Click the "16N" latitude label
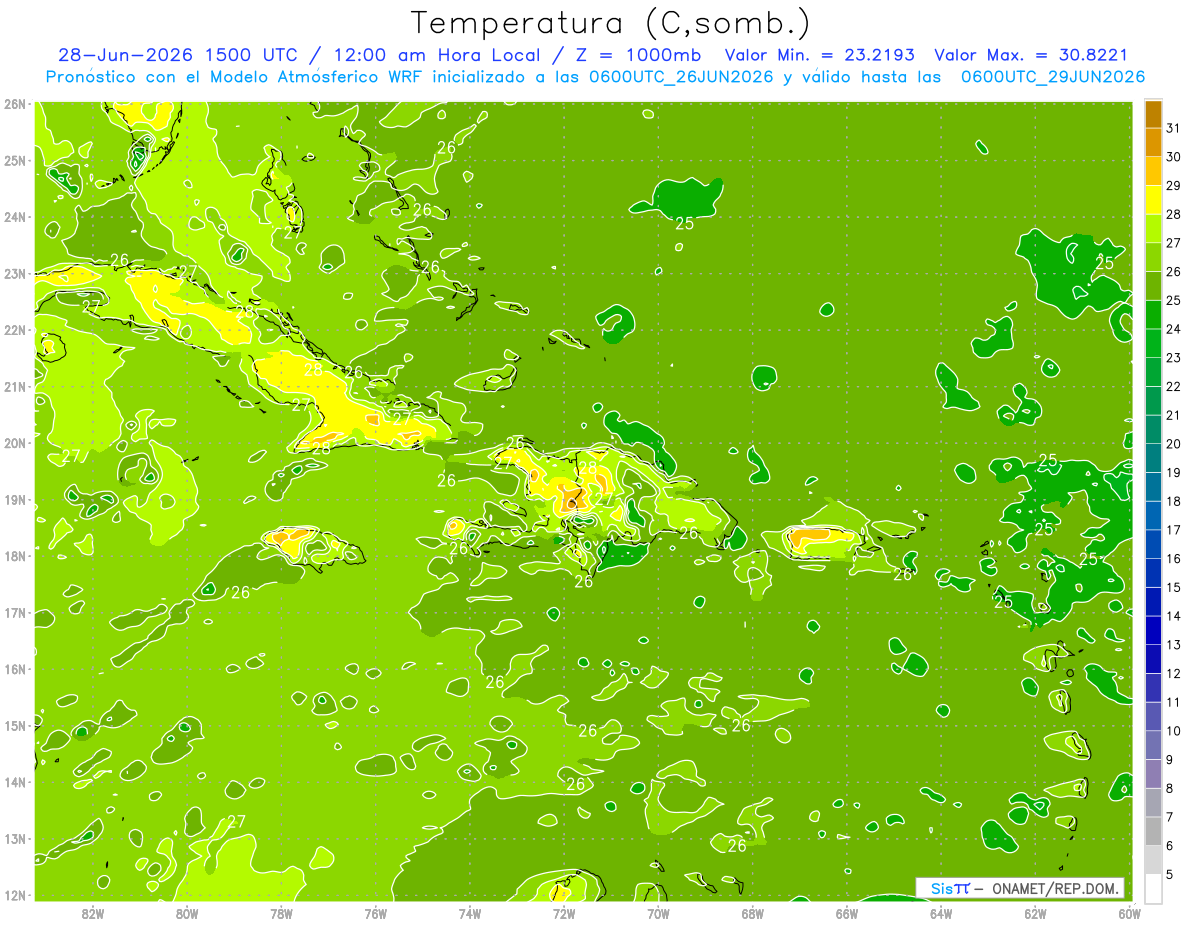The height and width of the screenshot is (927, 1200). 15,669
